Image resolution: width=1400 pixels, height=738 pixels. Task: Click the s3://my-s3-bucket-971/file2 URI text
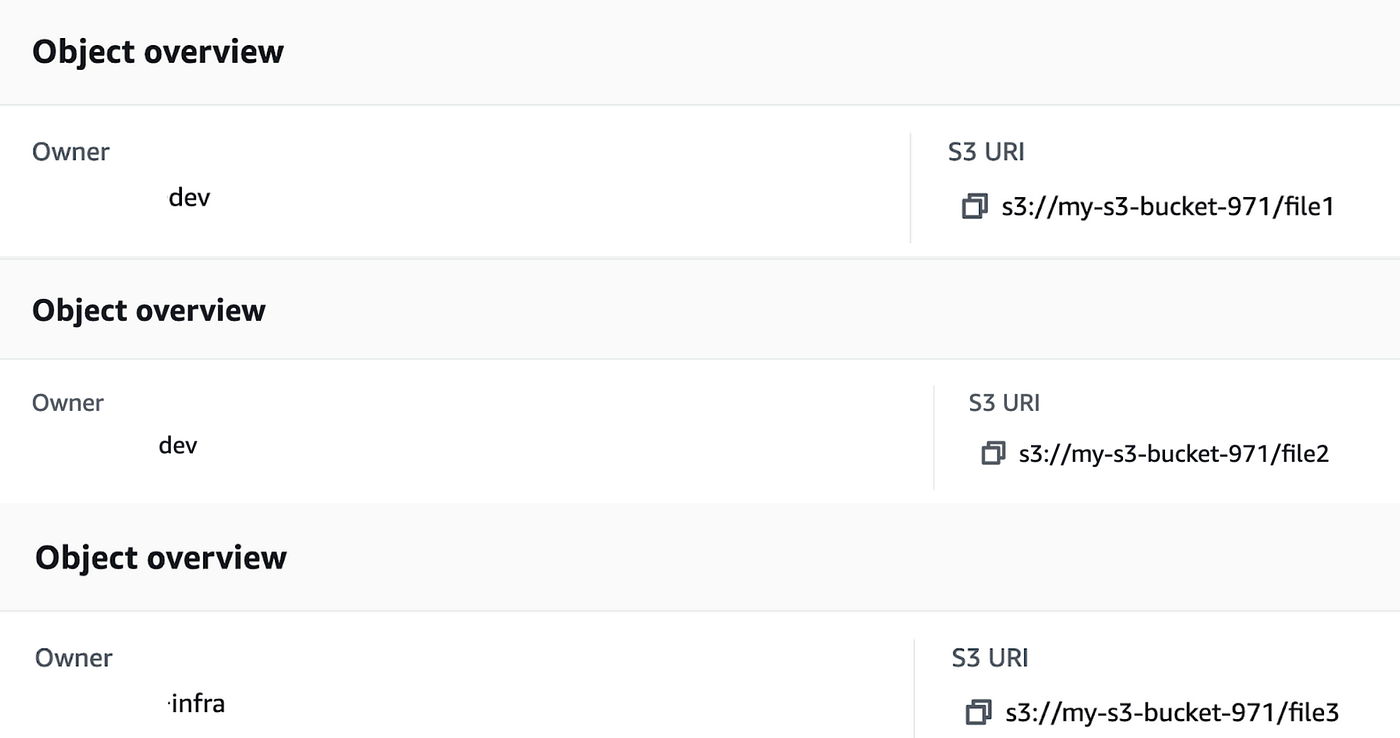point(1174,453)
